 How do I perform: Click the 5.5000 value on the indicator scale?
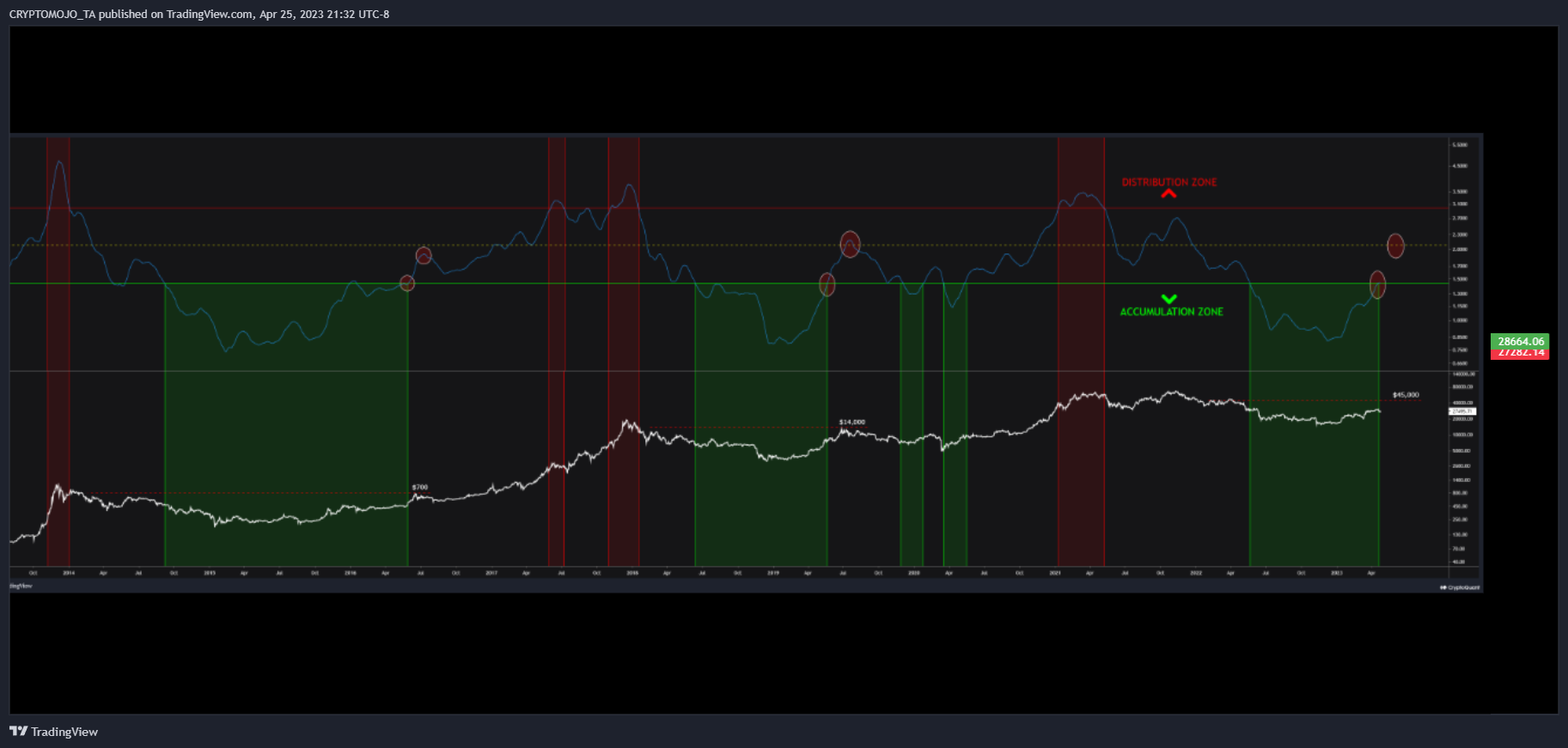[x=1460, y=145]
